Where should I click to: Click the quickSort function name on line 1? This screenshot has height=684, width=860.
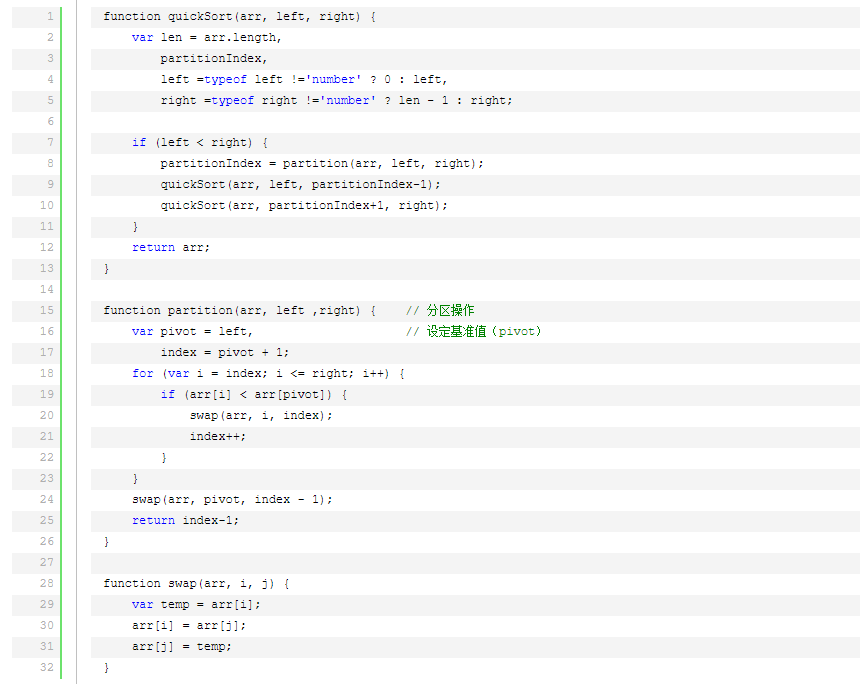(x=202, y=17)
